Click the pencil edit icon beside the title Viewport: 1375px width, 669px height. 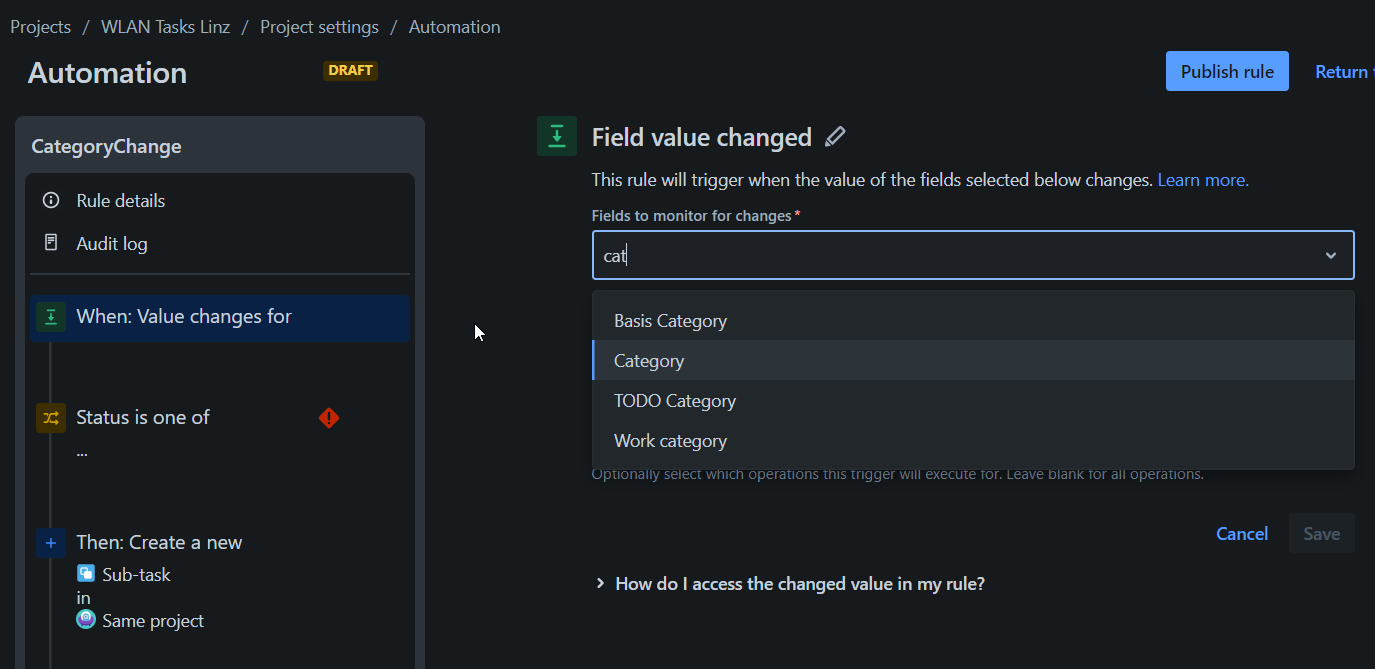pos(835,137)
